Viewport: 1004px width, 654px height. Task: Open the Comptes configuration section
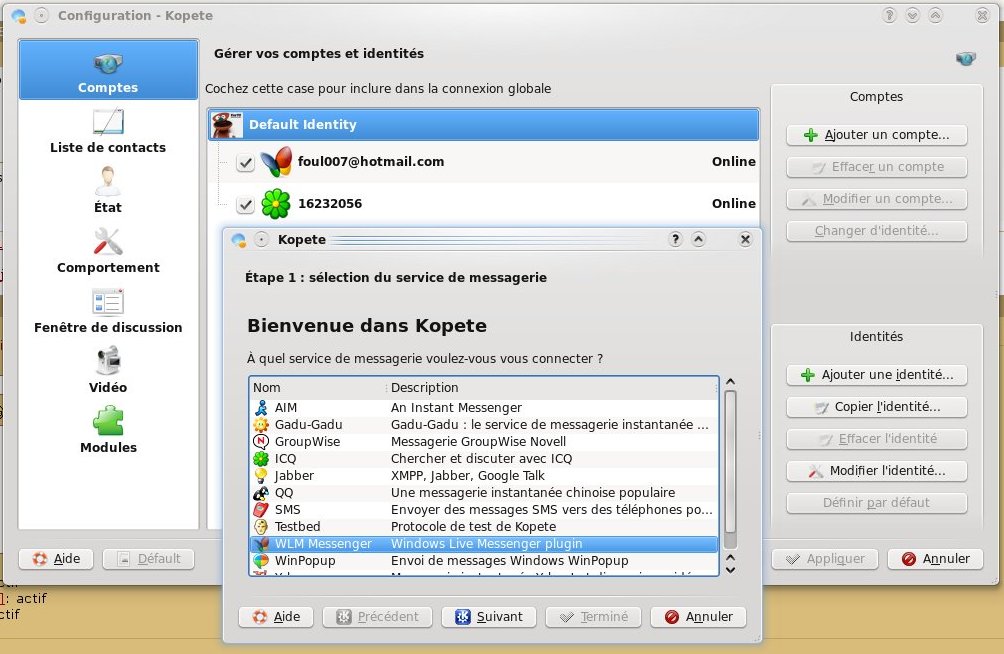coord(108,70)
